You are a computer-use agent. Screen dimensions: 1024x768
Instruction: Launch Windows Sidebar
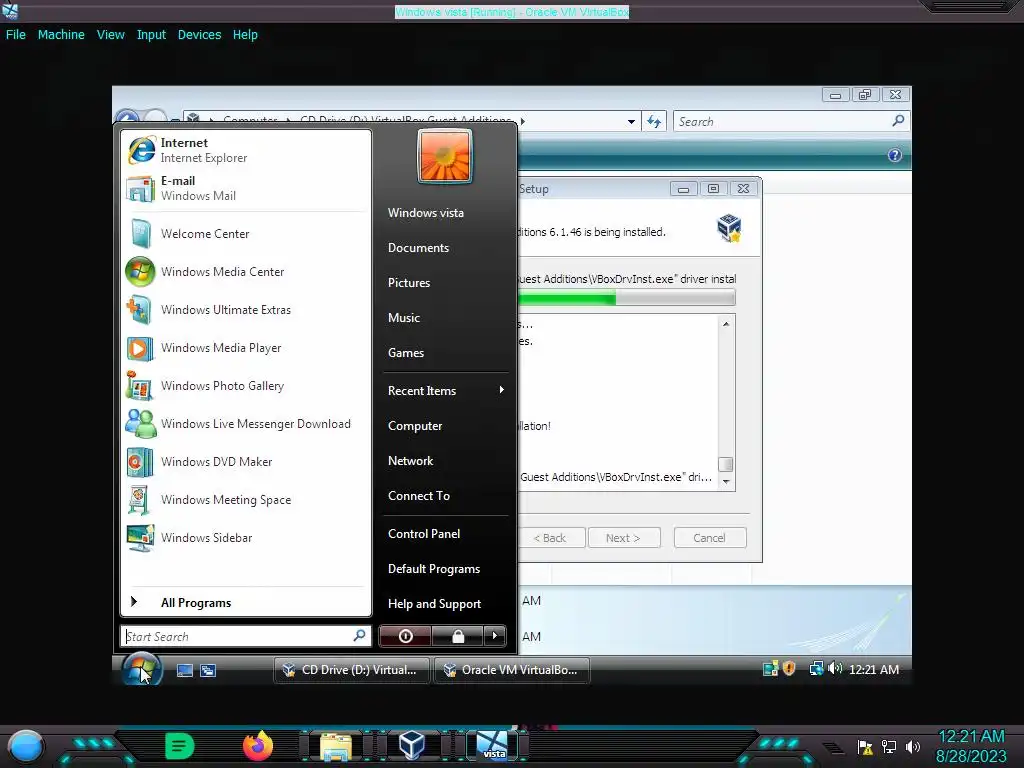point(246,537)
